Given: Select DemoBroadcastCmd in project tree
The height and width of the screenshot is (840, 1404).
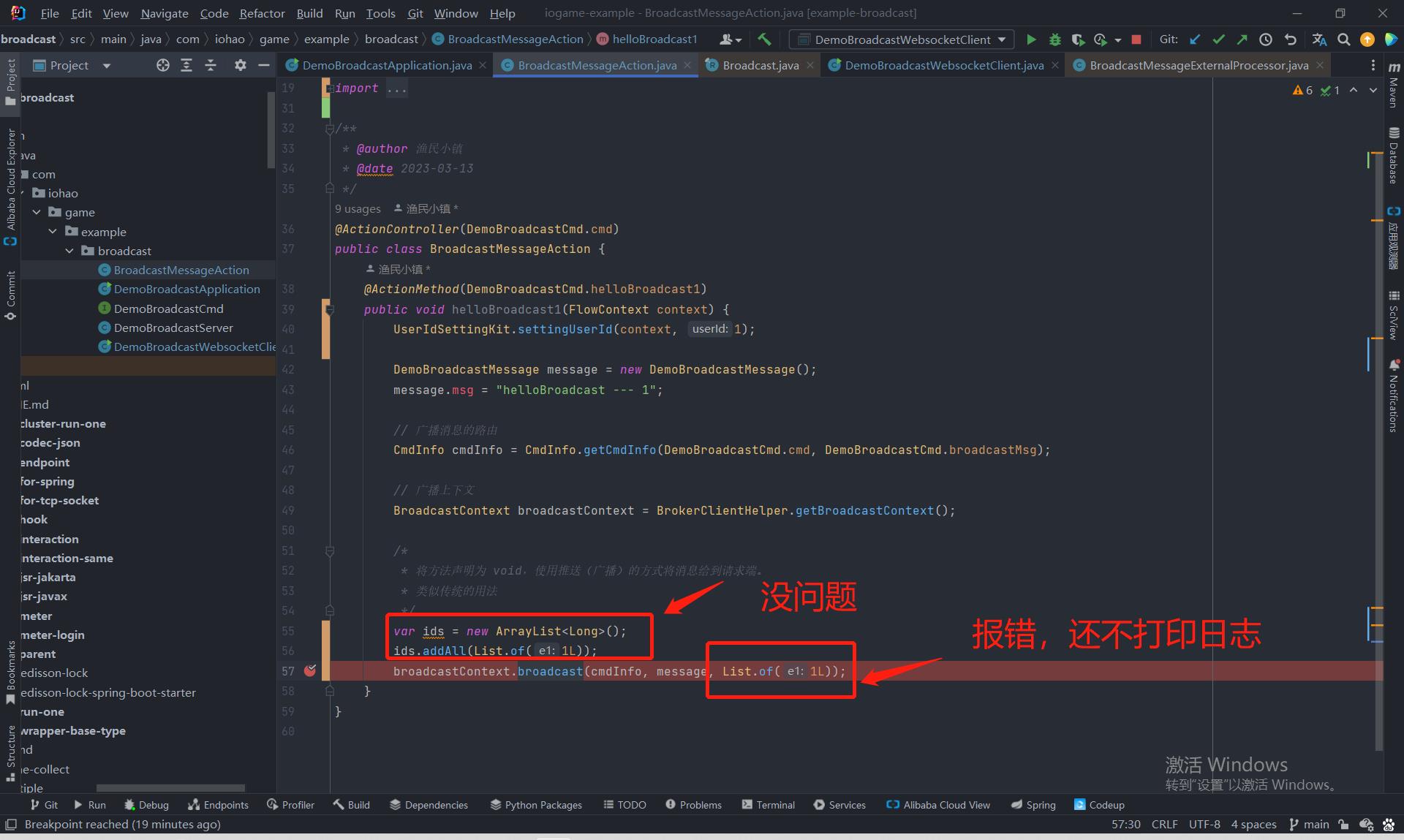Looking at the screenshot, I should (x=168, y=309).
